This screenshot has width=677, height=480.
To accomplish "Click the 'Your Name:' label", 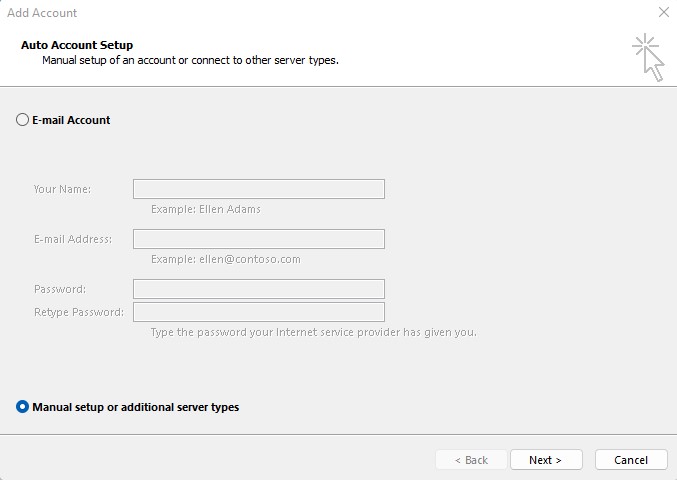I will (x=62, y=189).
